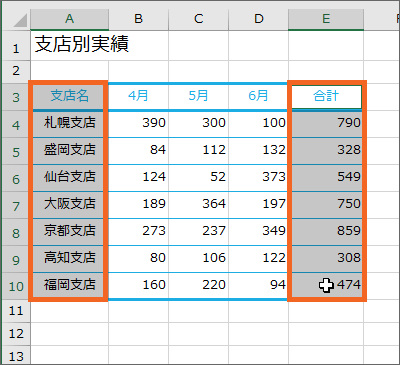
Task: Select column A header
Action: point(69,19)
